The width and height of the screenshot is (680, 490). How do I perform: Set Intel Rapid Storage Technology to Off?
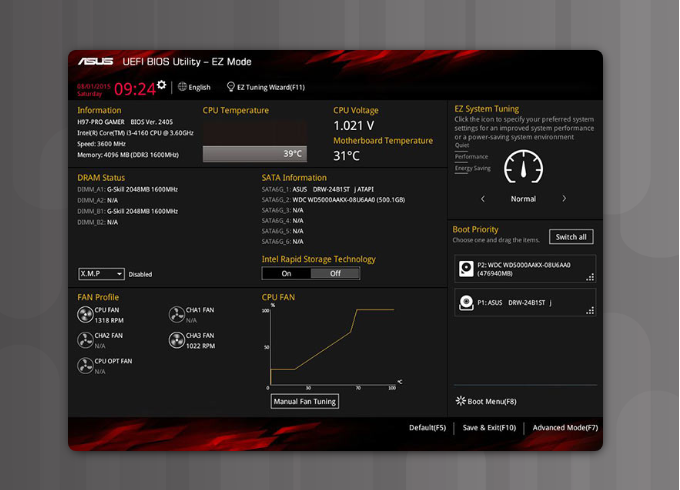pos(335,273)
